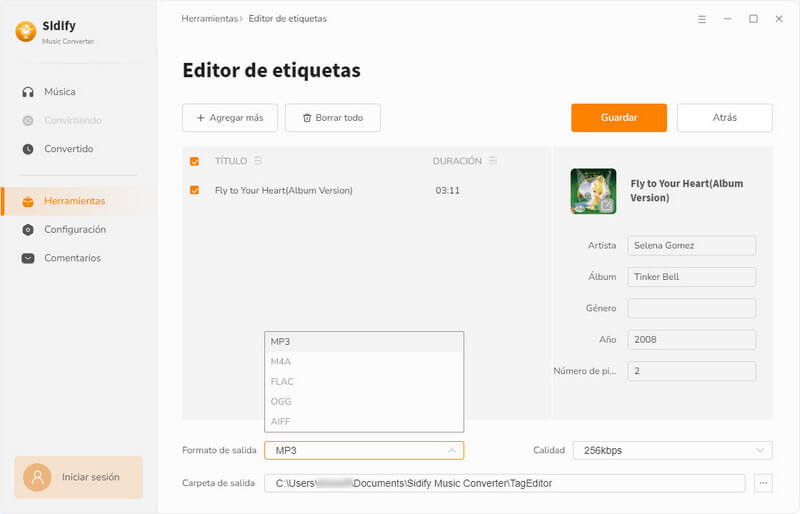Click the Álbum field with Tinker Bell
Screen dimensions: 800x514
coord(691,277)
